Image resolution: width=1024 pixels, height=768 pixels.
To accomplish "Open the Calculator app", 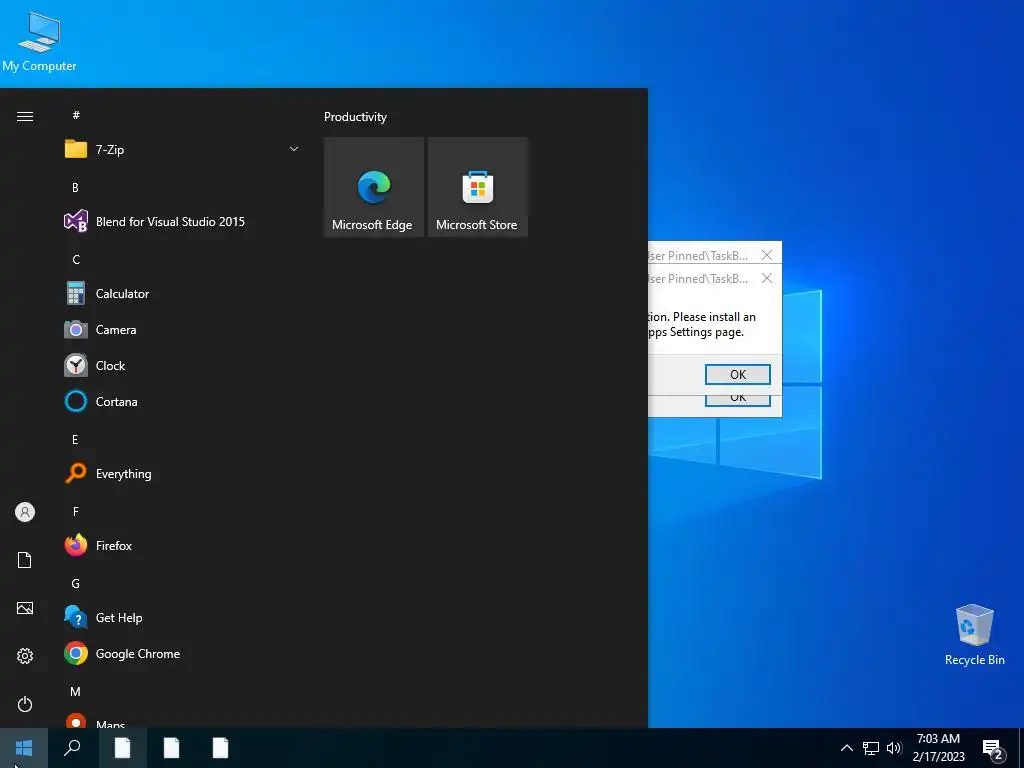I will 122,294.
